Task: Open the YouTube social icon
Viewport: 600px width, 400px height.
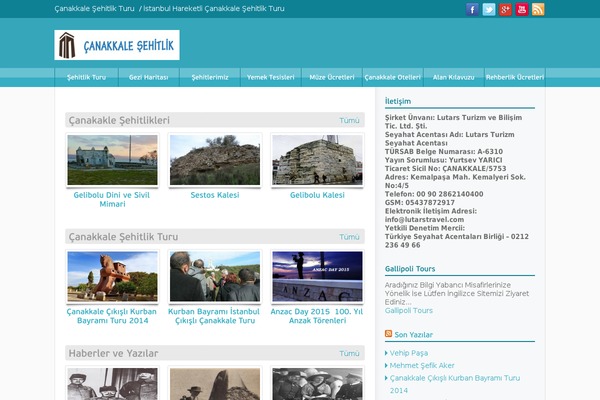Action: 522,9
